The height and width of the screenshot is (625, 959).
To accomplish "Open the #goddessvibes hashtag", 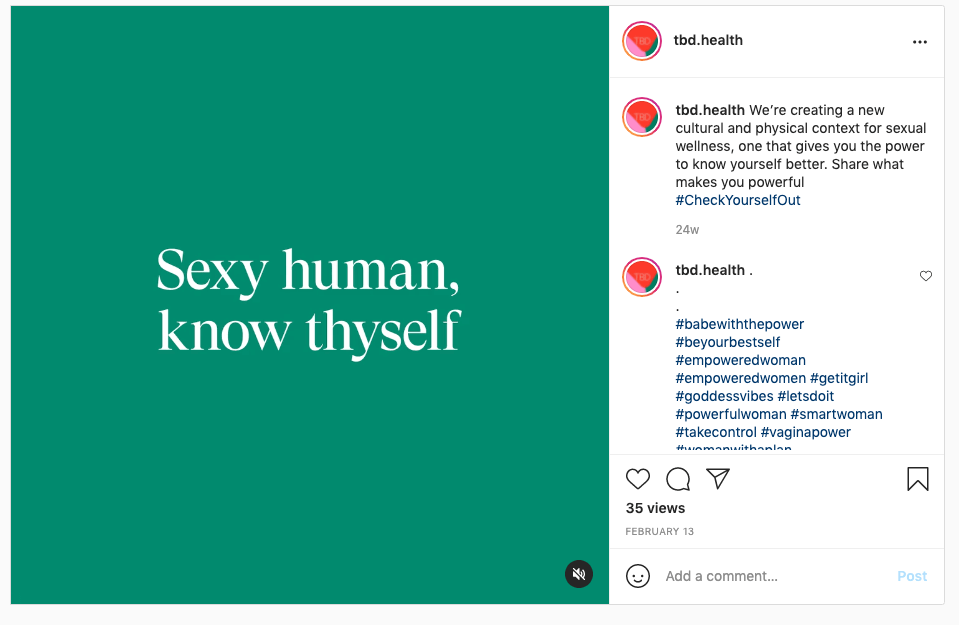I will click(x=724, y=396).
